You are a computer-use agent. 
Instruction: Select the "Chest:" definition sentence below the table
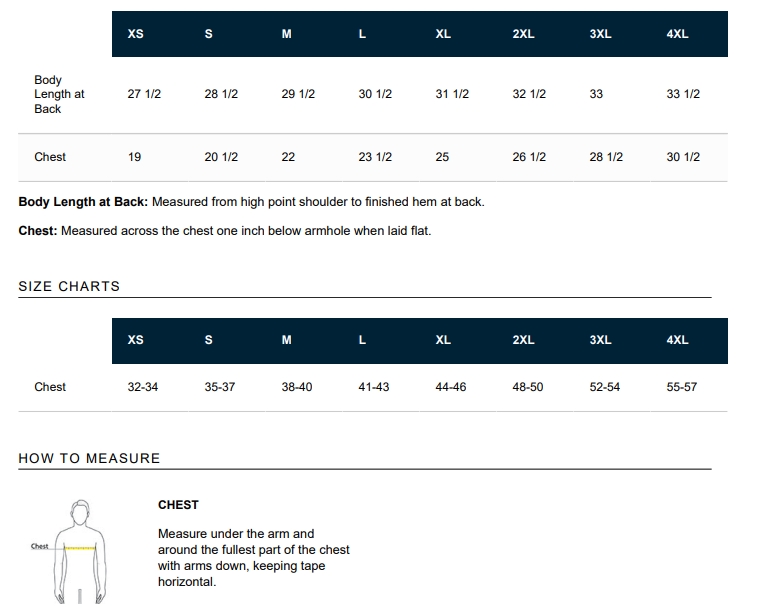[224, 231]
